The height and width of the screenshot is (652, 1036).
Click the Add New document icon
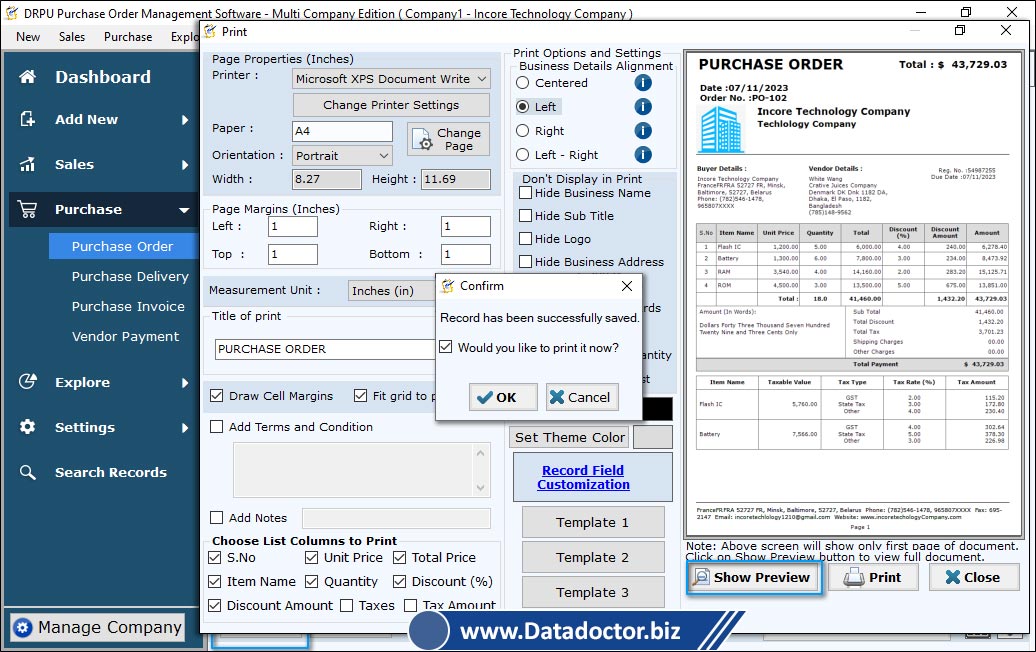click(x=27, y=119)
